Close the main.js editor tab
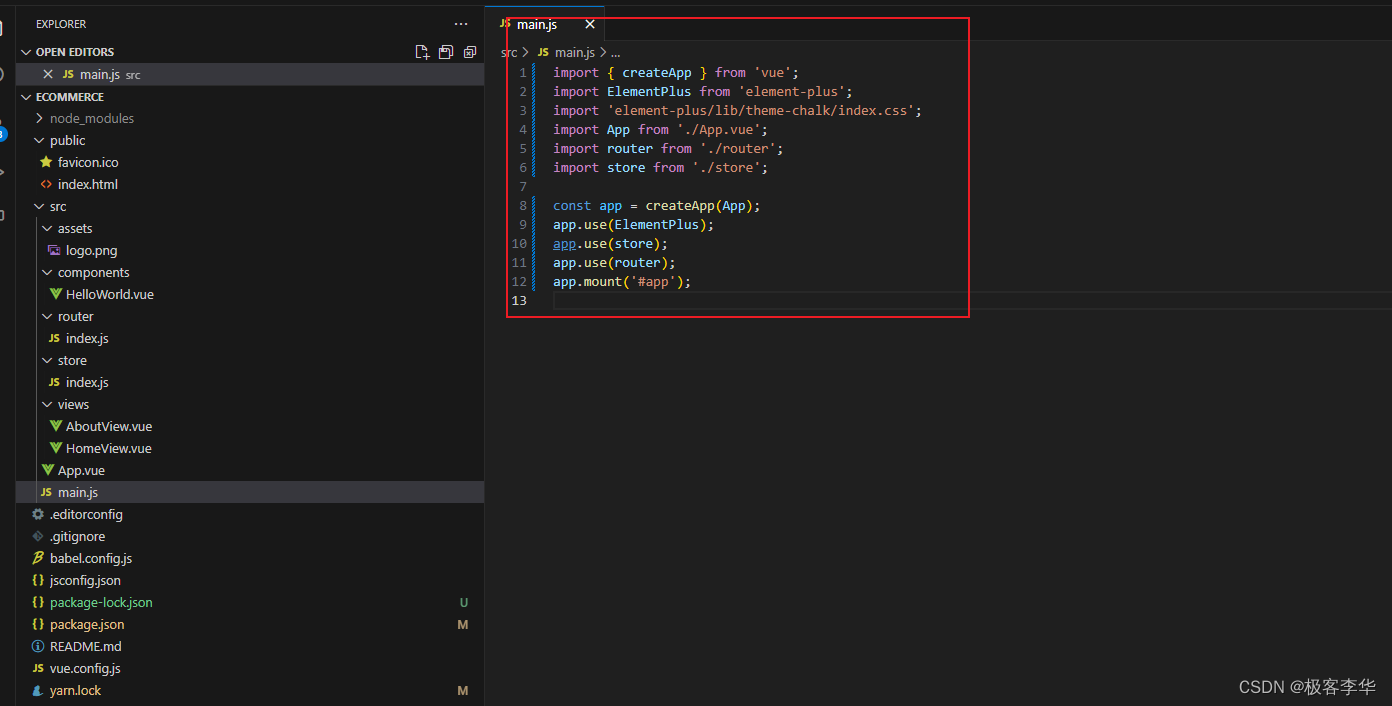The width and height of the screenshot is (1392, 706). click(590, 24)
